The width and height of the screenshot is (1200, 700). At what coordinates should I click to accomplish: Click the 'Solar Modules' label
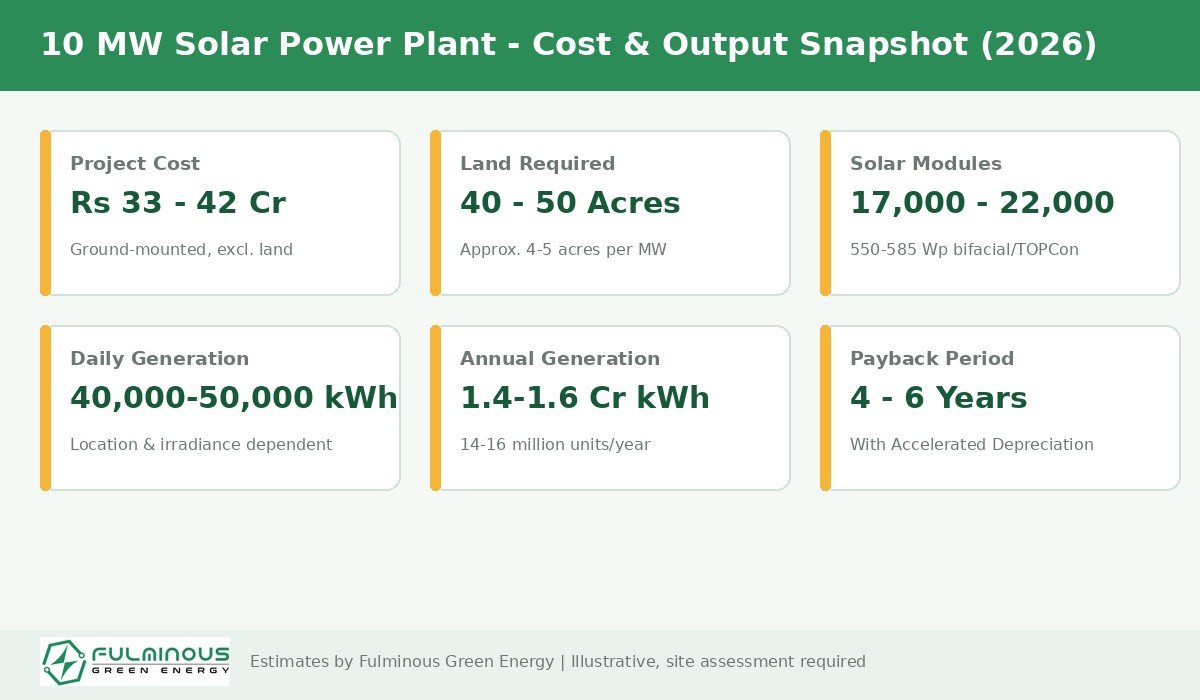[926, 164]
